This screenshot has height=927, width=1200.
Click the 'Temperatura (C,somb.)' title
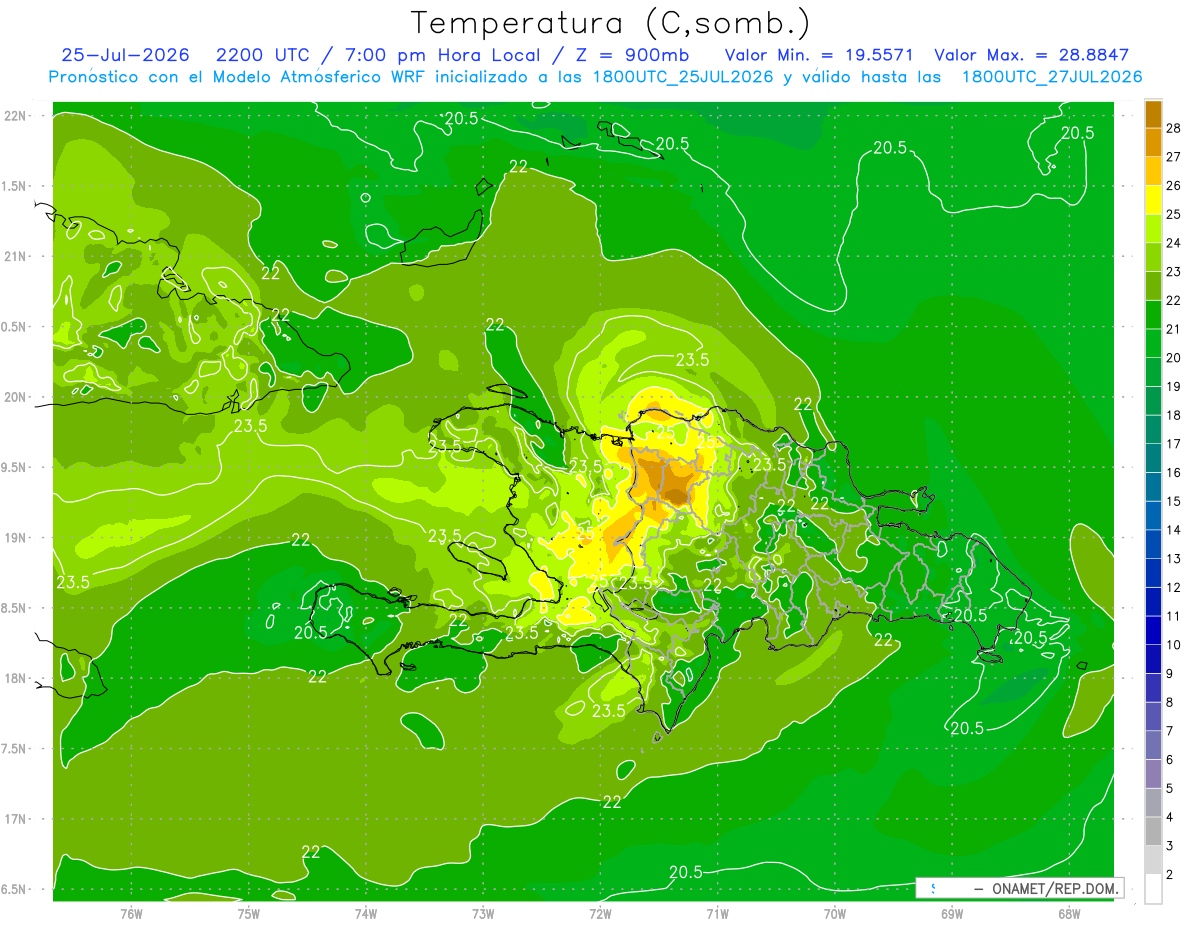point(611,23)
